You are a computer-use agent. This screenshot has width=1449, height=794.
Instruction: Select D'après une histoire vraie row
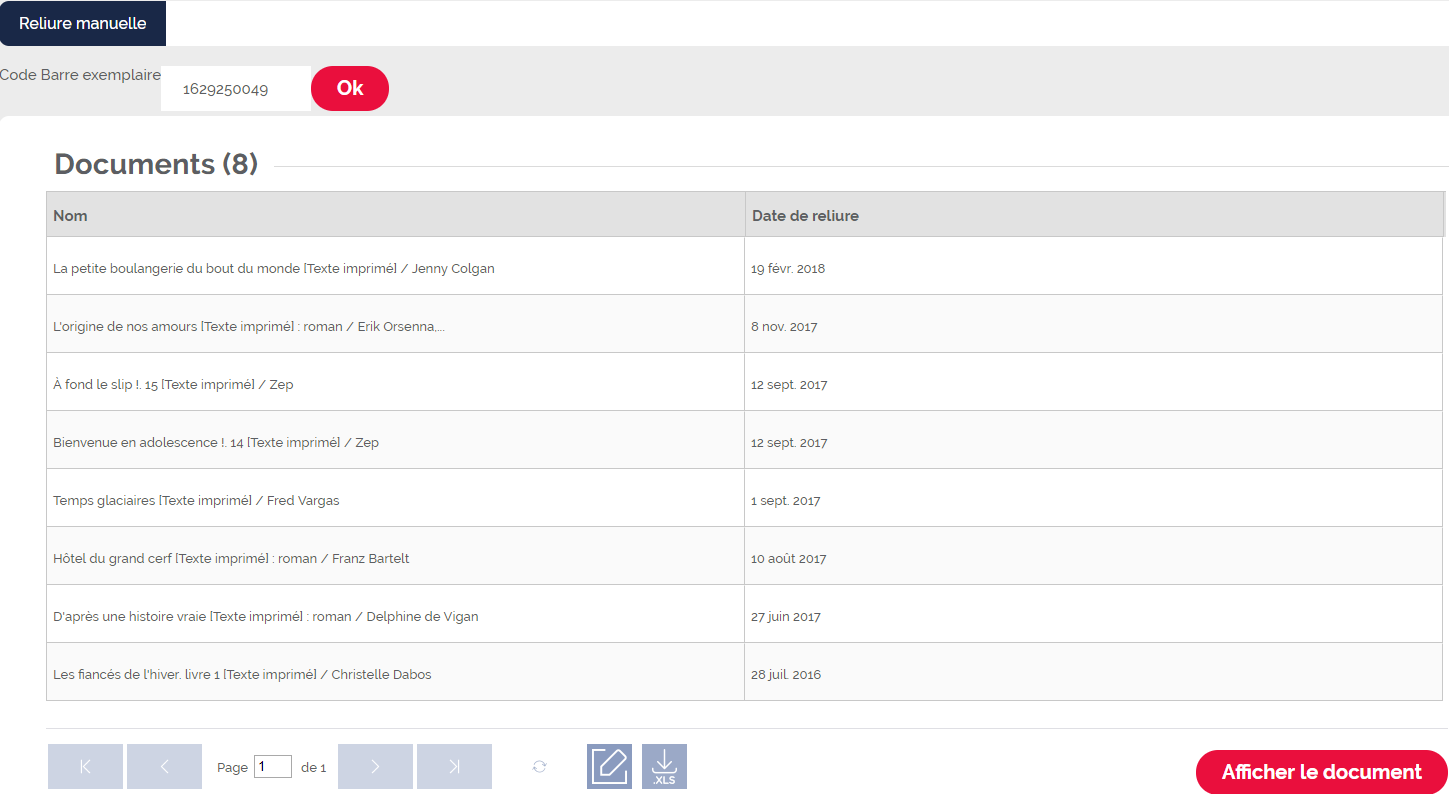click(744, 616)
